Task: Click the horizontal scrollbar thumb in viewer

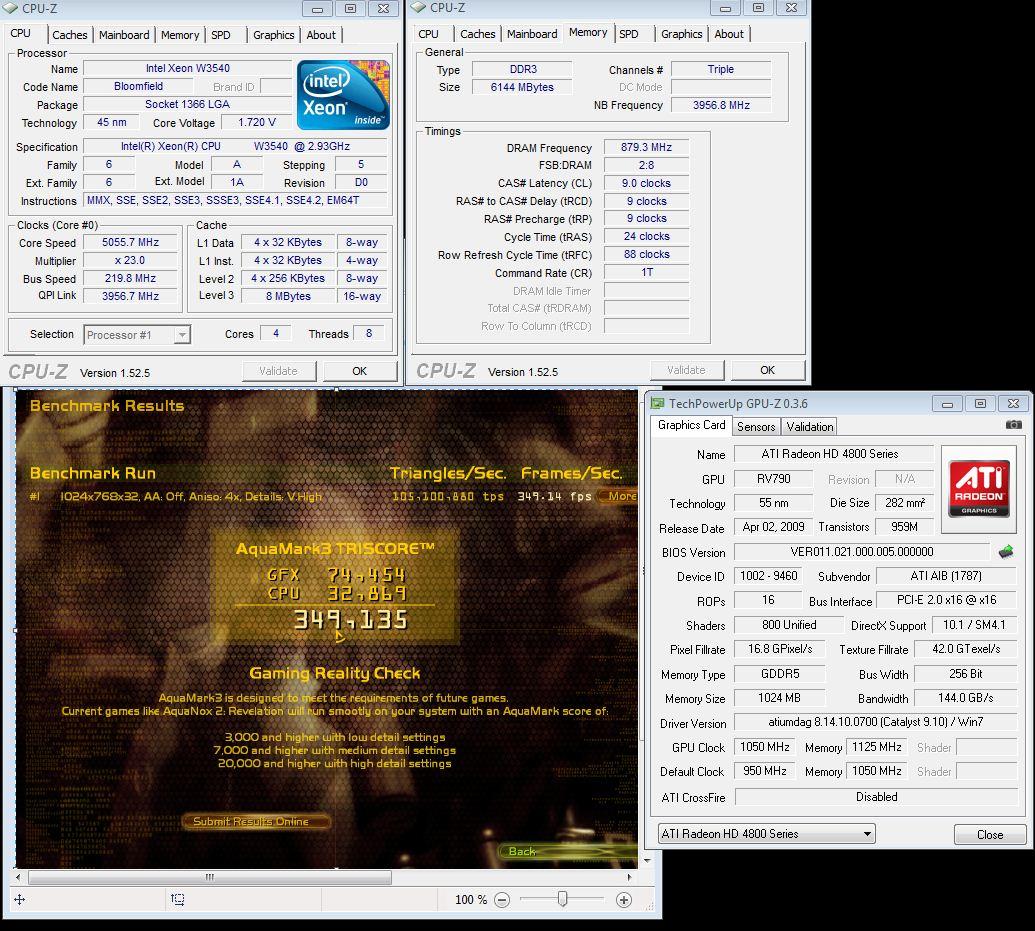Action: click(x=210, y=878)
